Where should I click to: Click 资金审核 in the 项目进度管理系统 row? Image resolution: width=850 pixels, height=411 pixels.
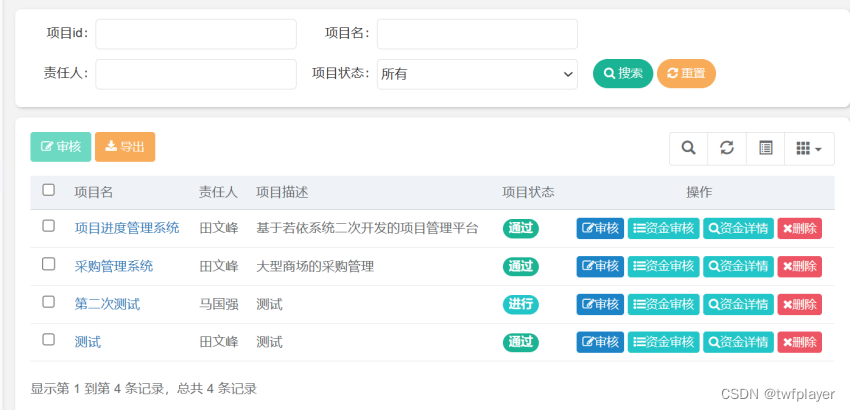click(664, 228)
